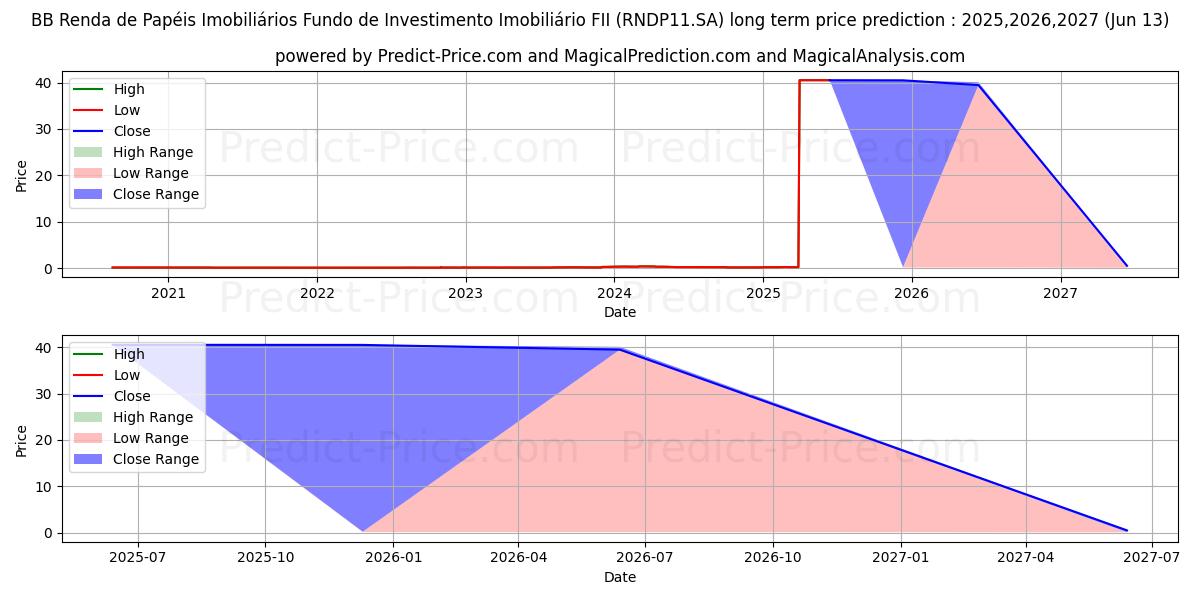This screenshot has height=600, width=1200.
Task: Click the red Low line marker in lower legend
Action: (91, 376)
